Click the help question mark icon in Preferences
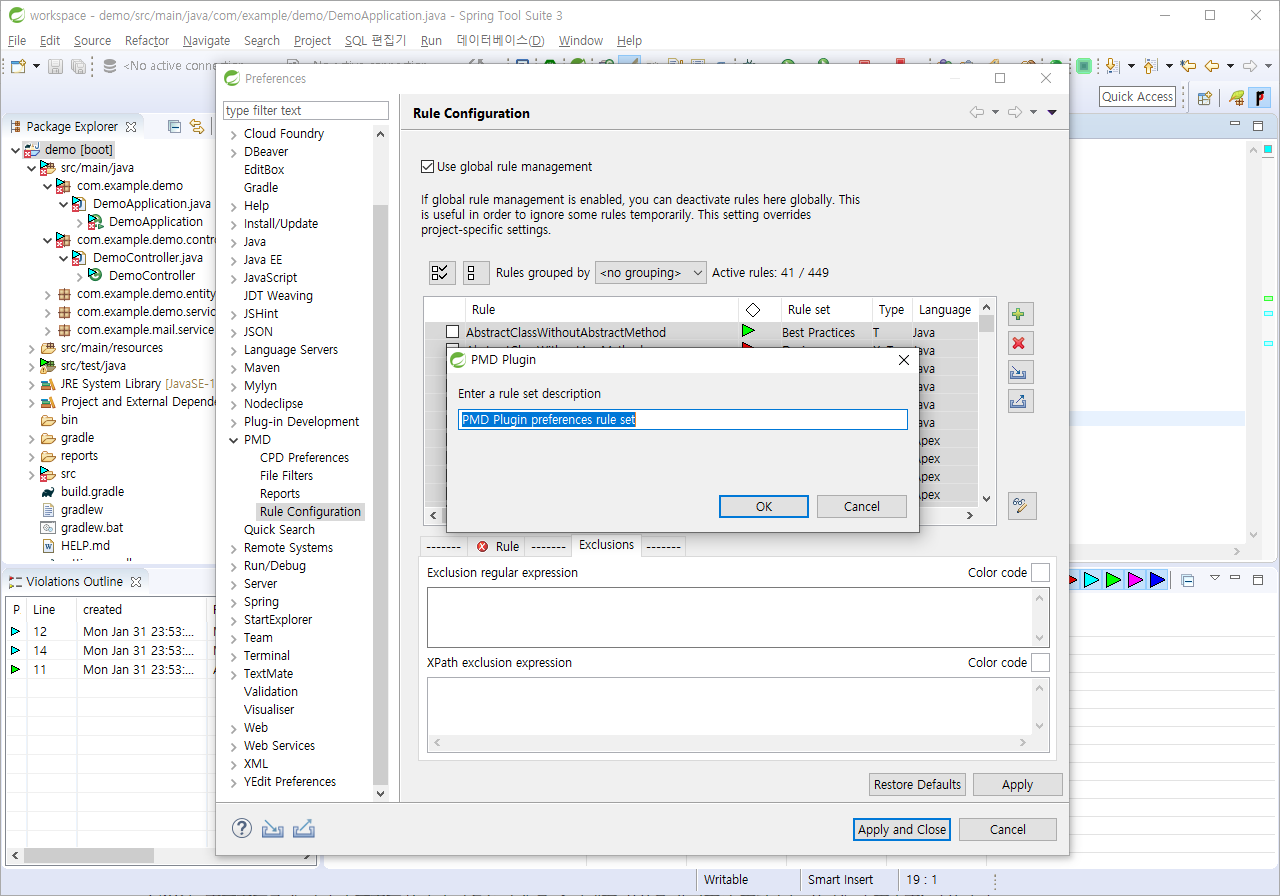Viewport: 1280px width, 896px height. pos(242,828)
